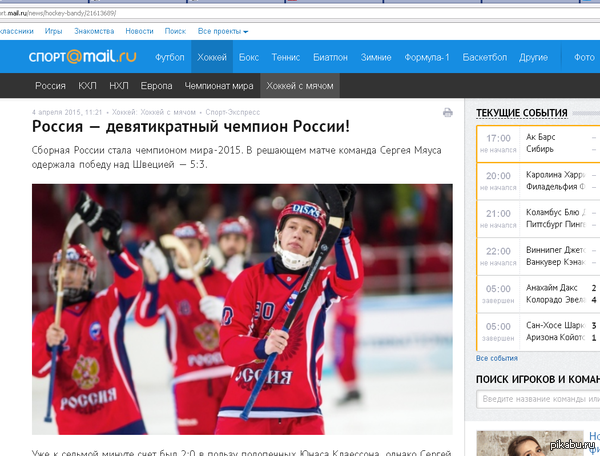Image resolution: width=600 pixels, height=456 pixels.
Task: Go to the Бокс section
Action: pos(249,57)
